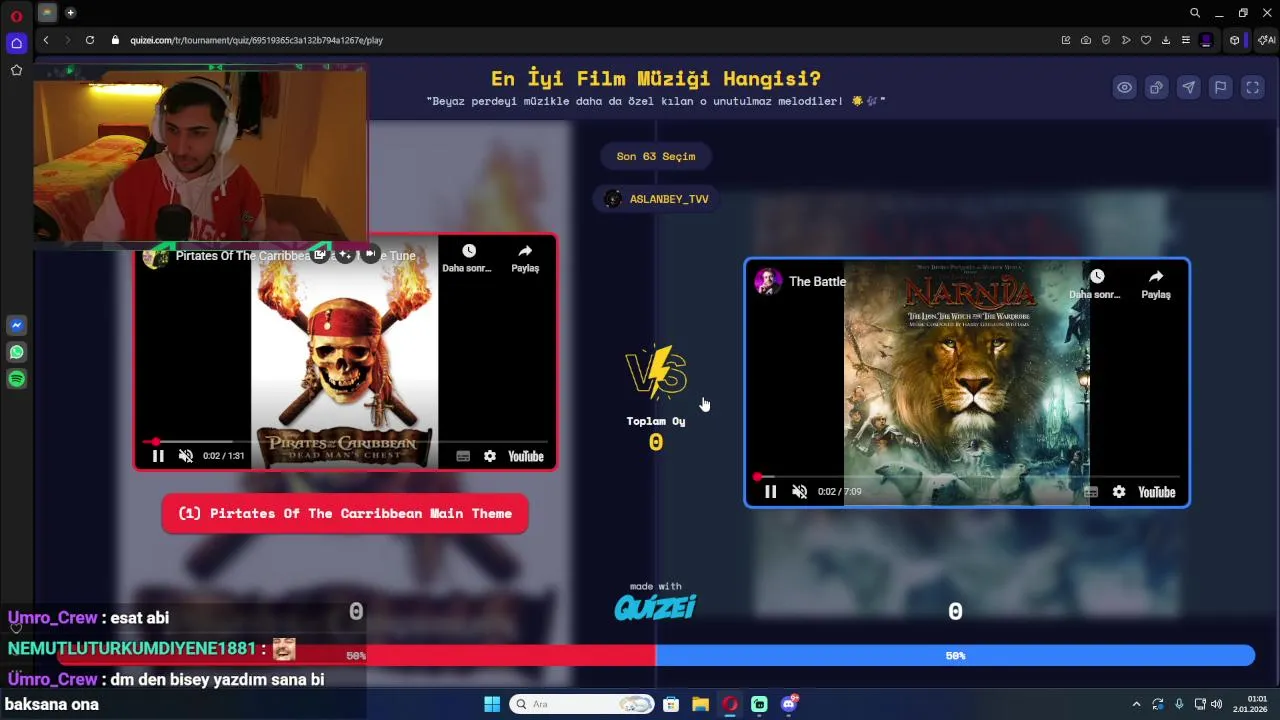Click the Quizei logo at bottom center
Screen dimensions: 1280x720
point(655,607)
